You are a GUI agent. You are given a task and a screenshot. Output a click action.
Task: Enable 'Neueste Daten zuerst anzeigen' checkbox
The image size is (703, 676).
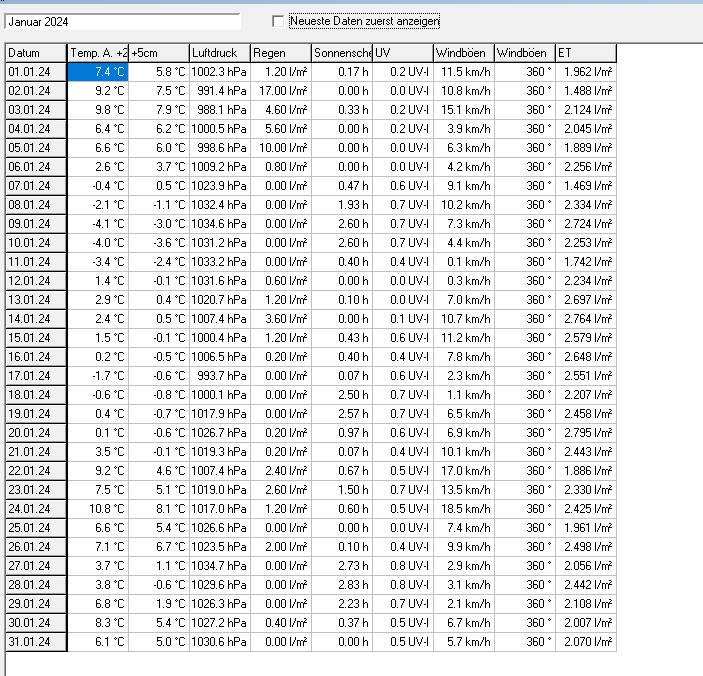[279, 21]
